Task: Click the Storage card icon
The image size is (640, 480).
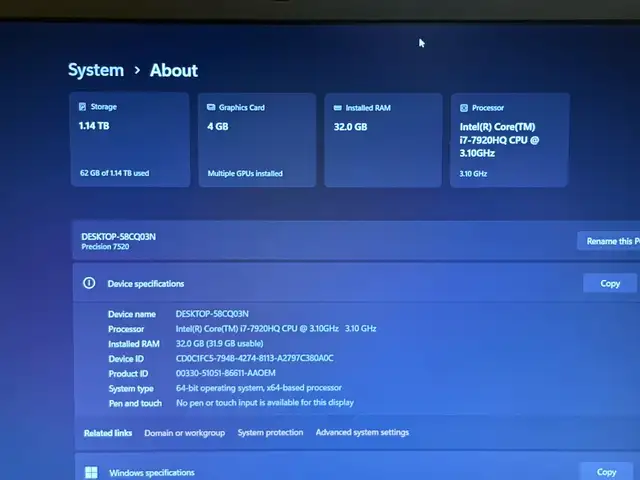Action: [82, 107]
